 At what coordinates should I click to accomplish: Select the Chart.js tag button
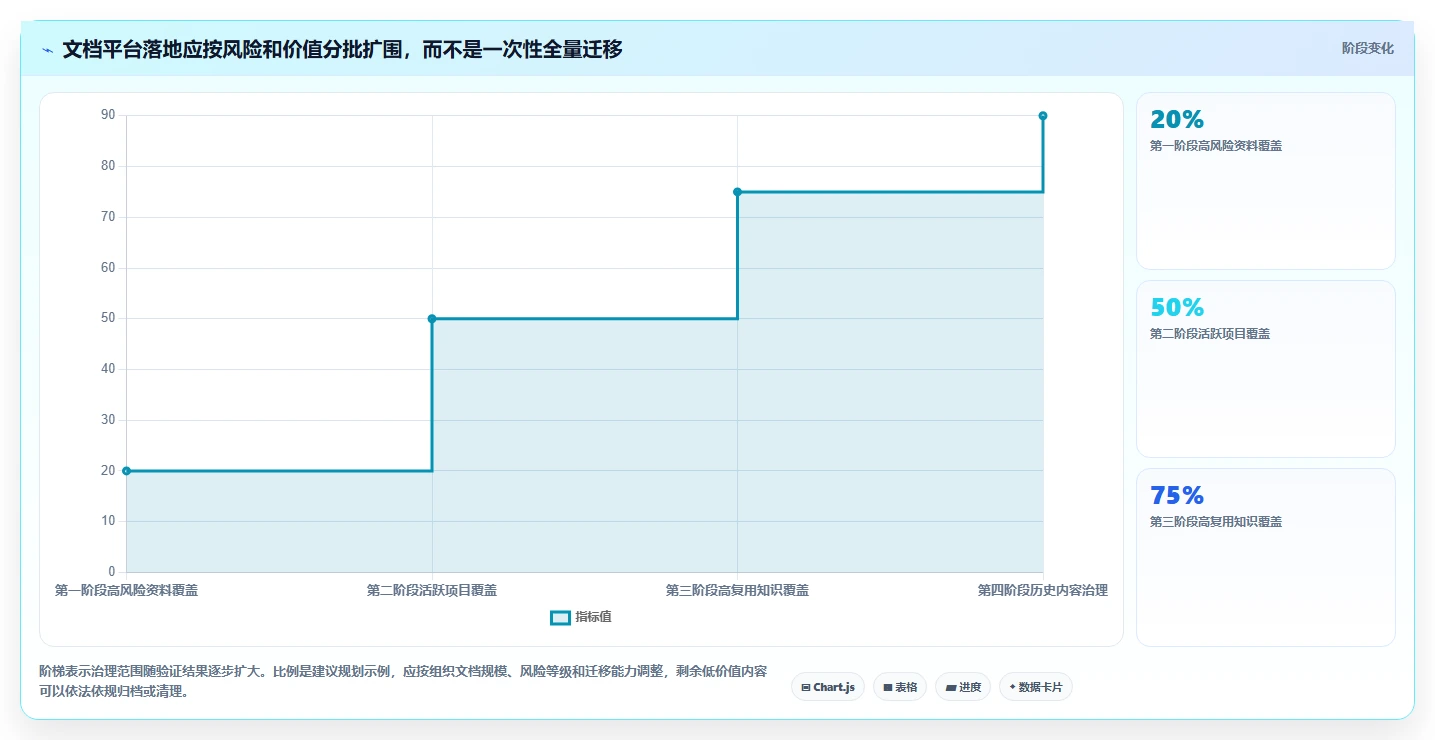point(828,687)
